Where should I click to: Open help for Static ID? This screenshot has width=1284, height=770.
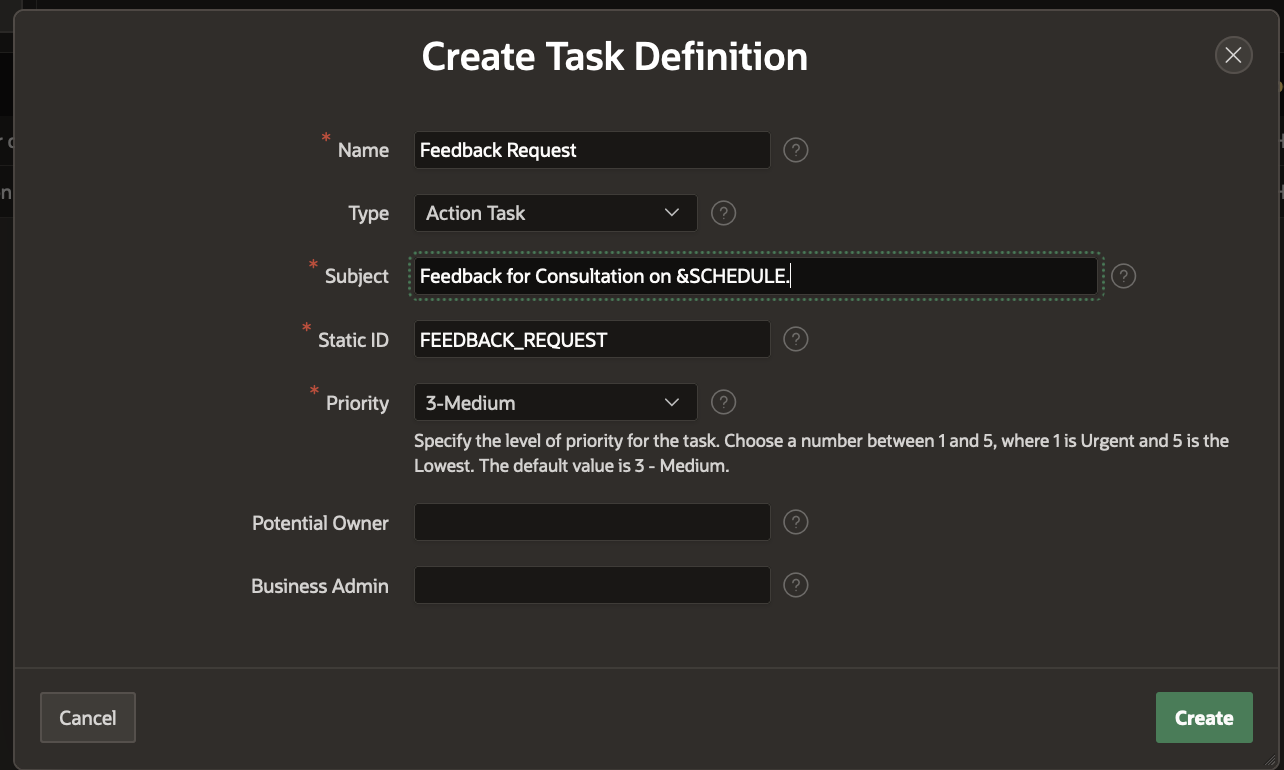[795, 340]
